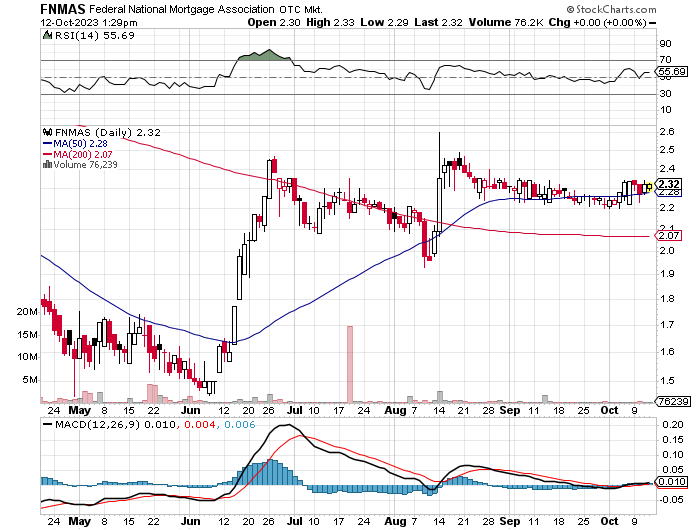Click the MA(200) 2.07 legend label
700x530 pixels.
click(x=77, y=154)
